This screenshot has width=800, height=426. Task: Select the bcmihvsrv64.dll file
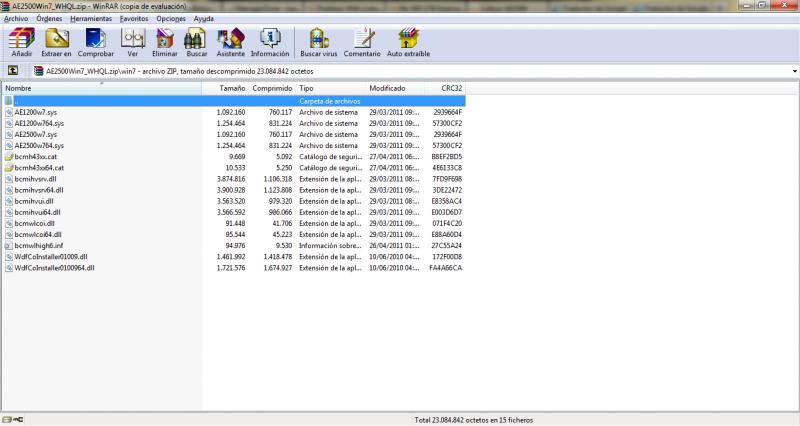pos(39,190)
